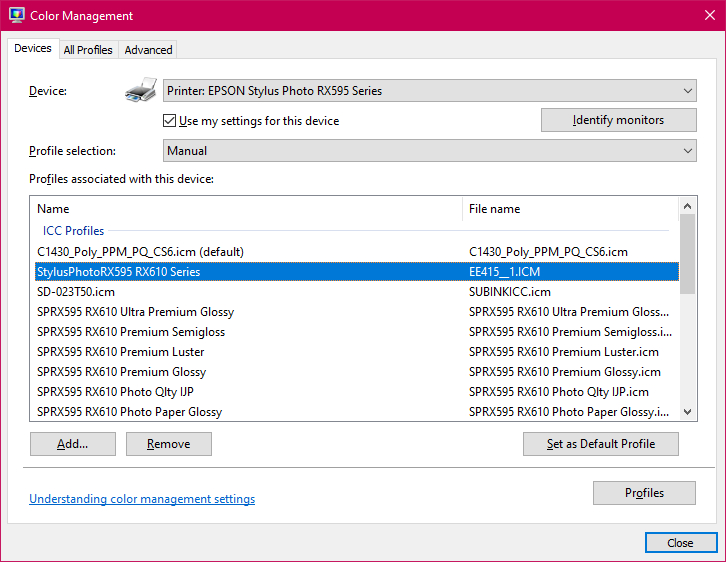The height and width of the screenshot is (562, 726).
Task: Click the Profiles button
Action: click(644, 493)
